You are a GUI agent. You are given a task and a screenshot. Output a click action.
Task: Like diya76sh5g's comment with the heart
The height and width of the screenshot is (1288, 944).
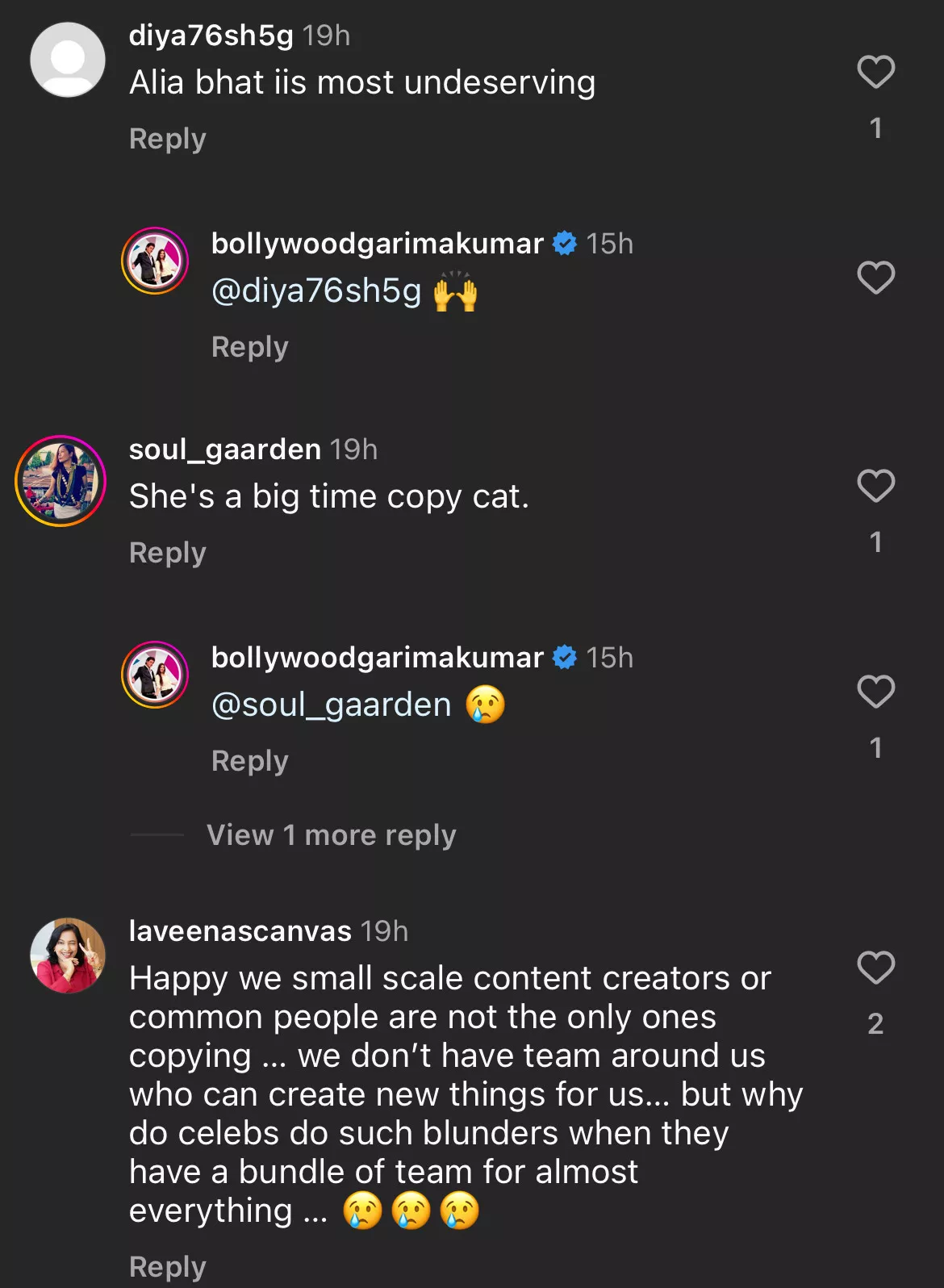(x=875, y=72)
